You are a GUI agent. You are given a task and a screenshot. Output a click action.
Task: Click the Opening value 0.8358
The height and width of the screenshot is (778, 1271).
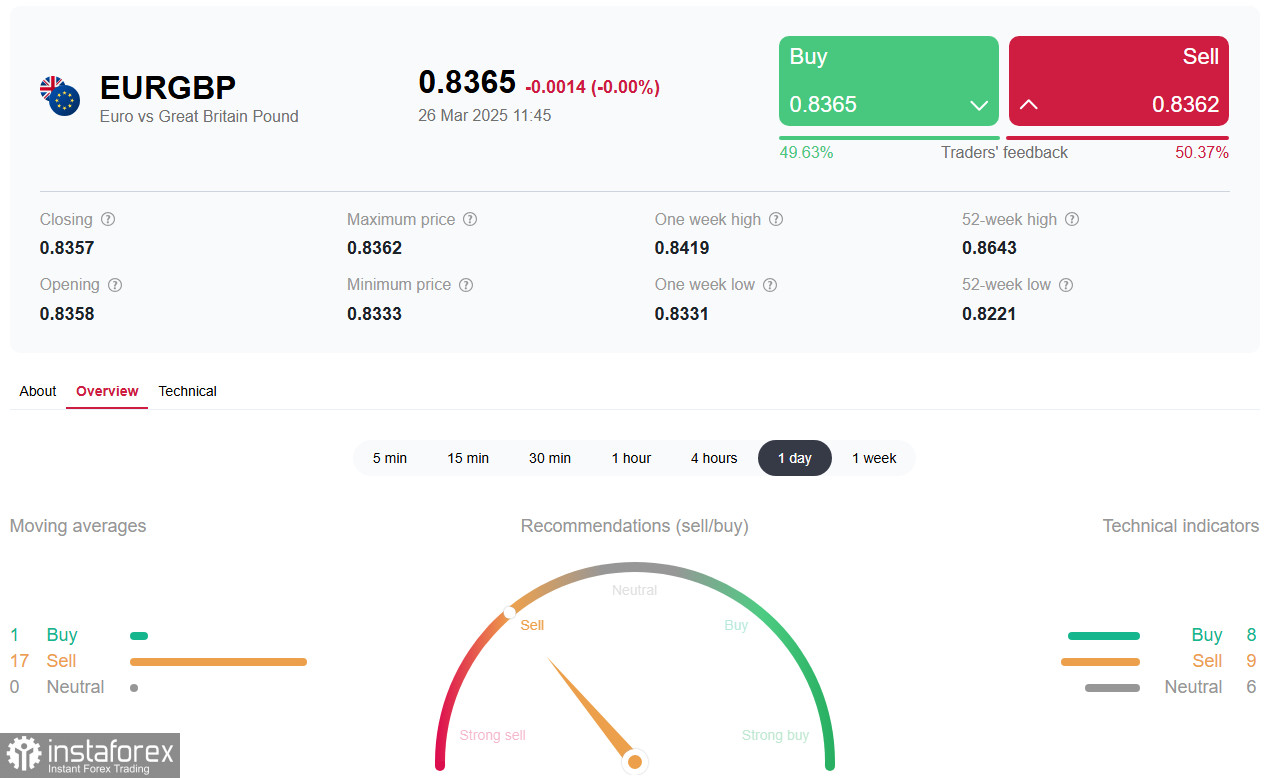coord(67,314)
